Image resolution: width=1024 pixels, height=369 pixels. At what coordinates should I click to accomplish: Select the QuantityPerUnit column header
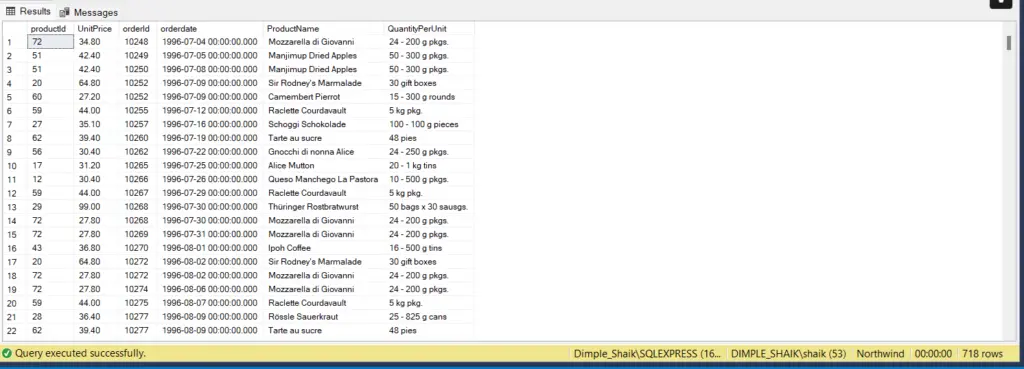[x=428, y=29]
